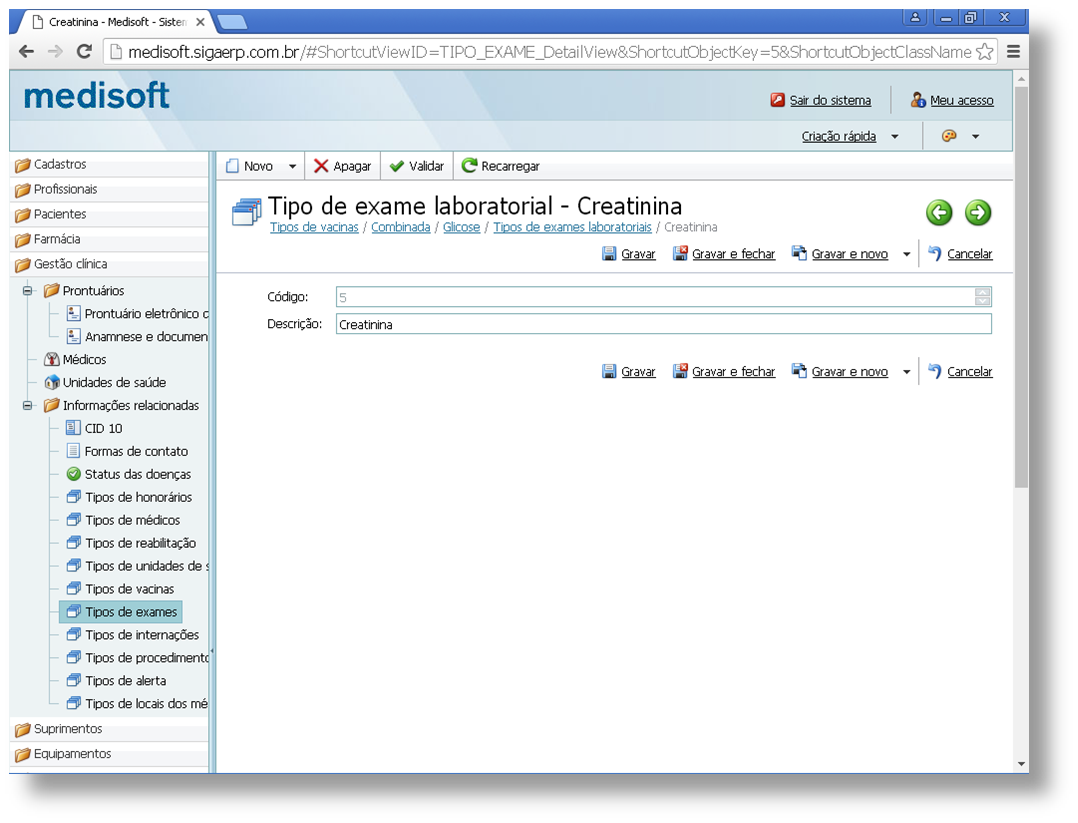The image size is (1078, 823).
Task: Click the top Gravar e novo icon
Action: click(799, 254)
